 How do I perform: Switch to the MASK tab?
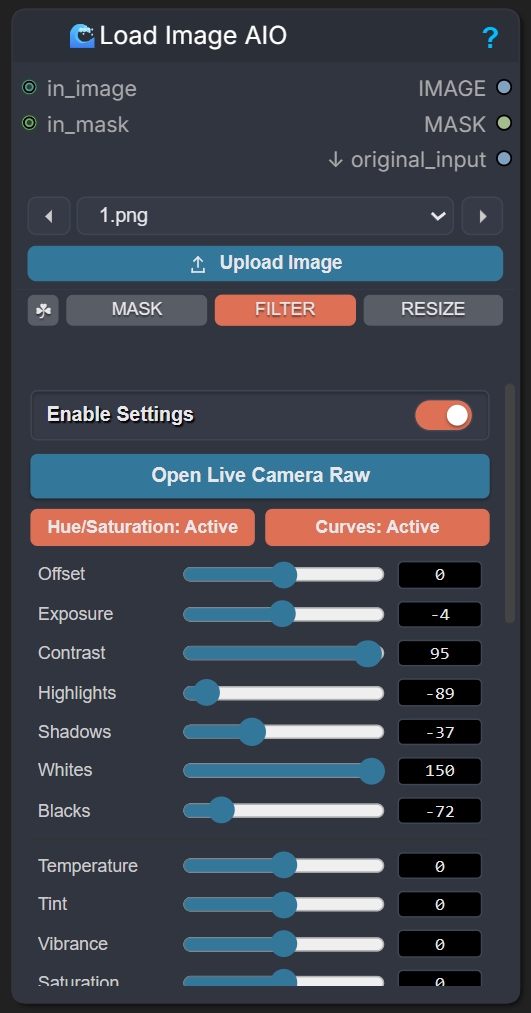(x=136, y=310)
